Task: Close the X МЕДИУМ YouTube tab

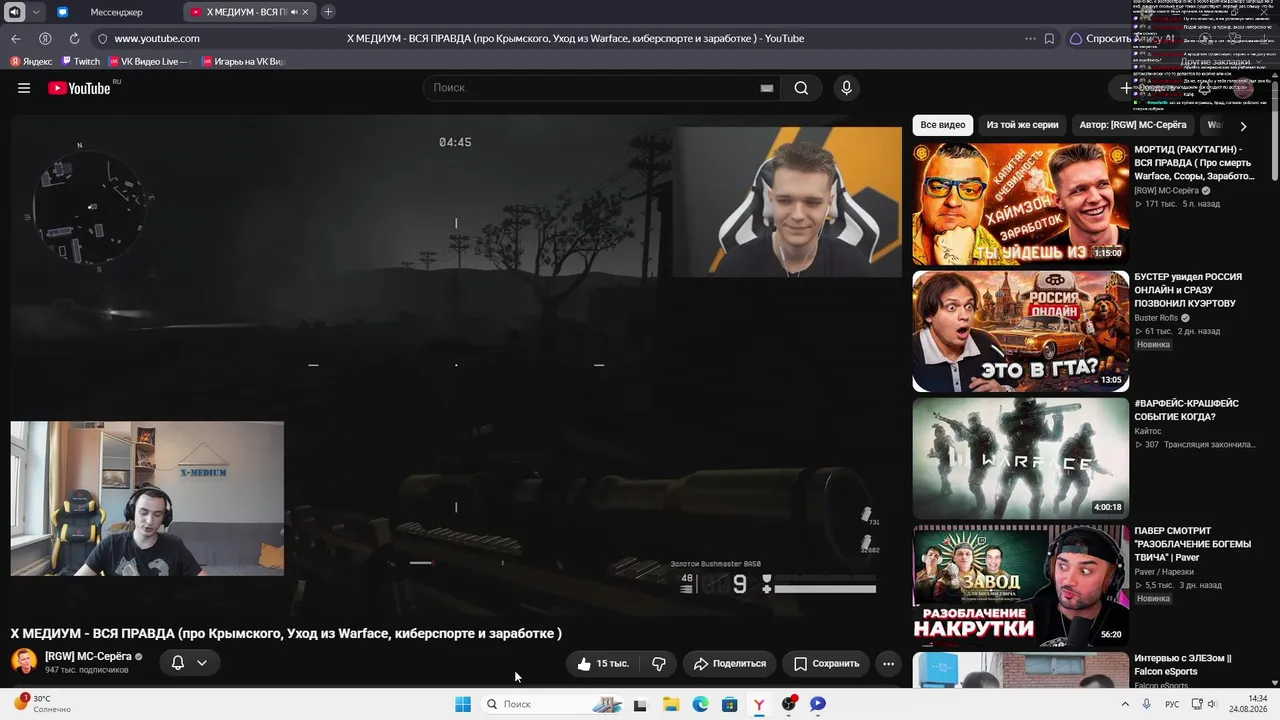Action: click(x=306, y=12)
